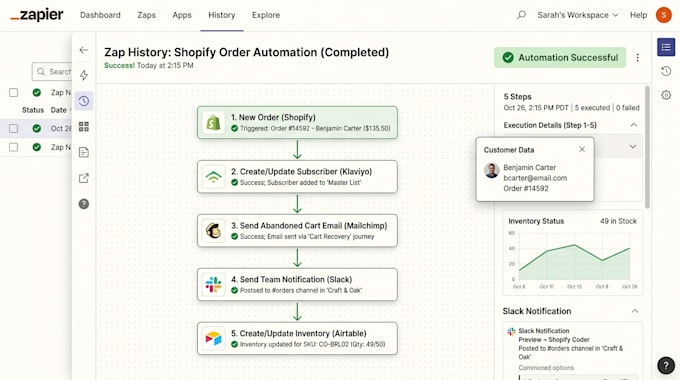Screen dimensions: 680x380
Task: Go back with the left arrow icon
Action: (84, 50)
